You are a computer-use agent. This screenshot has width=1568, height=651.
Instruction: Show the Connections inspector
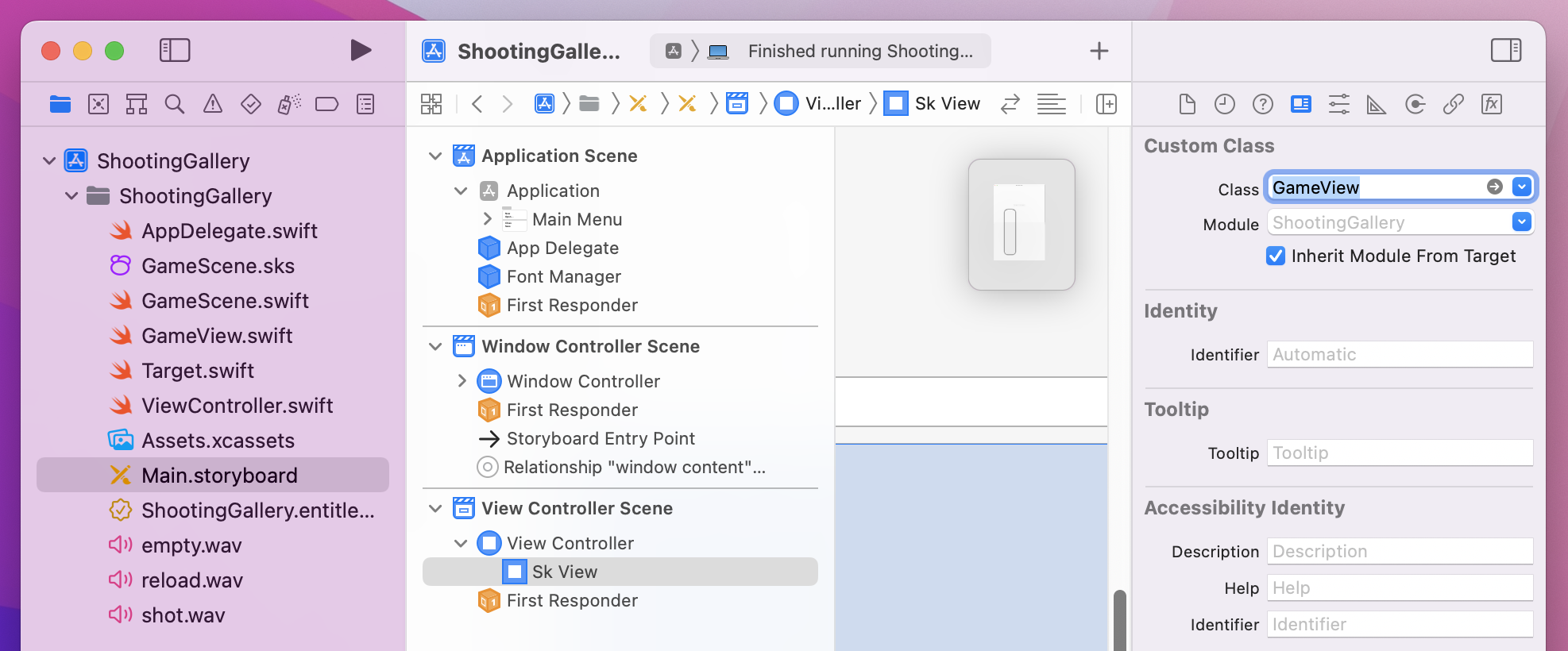coord(1415,104)
